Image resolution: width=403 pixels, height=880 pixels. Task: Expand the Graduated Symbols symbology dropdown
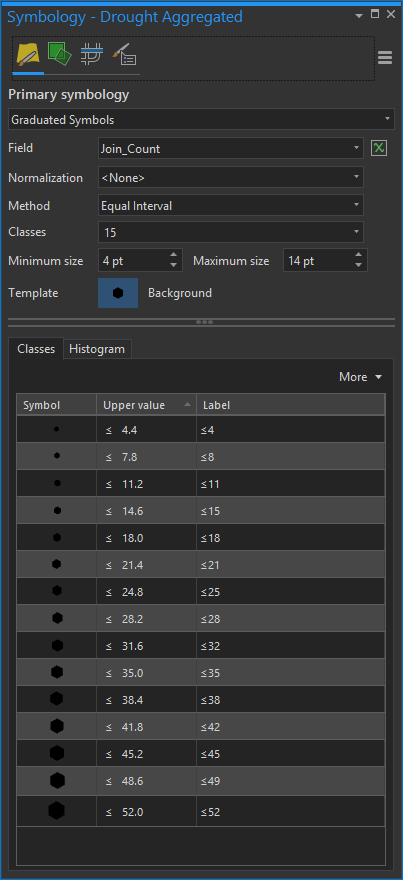click(202, 120)
